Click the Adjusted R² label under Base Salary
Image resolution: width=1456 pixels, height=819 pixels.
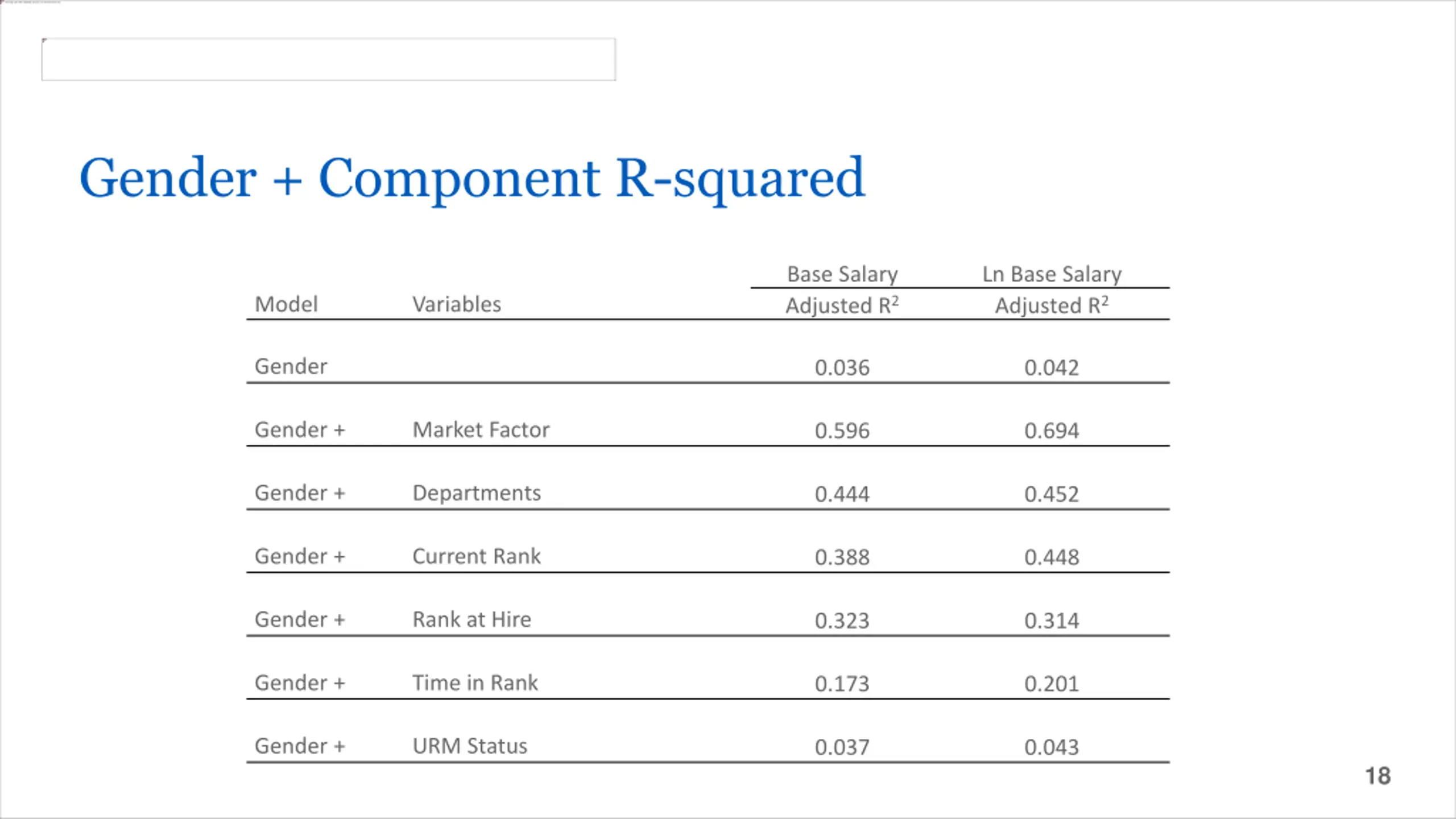(x=842, y=305)
